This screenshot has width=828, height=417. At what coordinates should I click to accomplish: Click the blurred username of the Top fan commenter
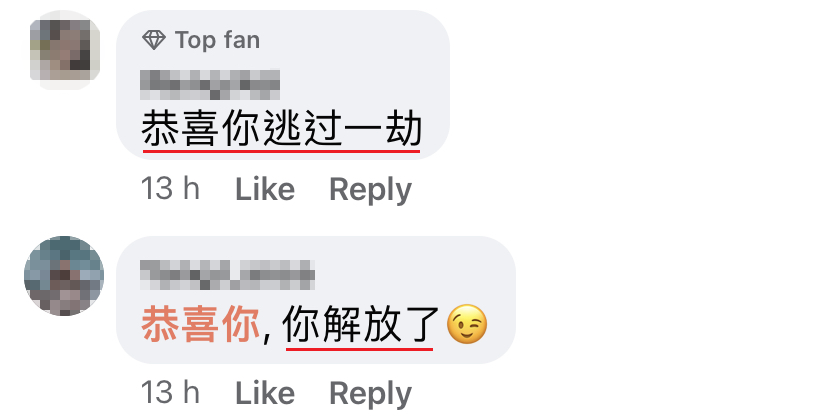pyautogui.click(x=210, y=84)
